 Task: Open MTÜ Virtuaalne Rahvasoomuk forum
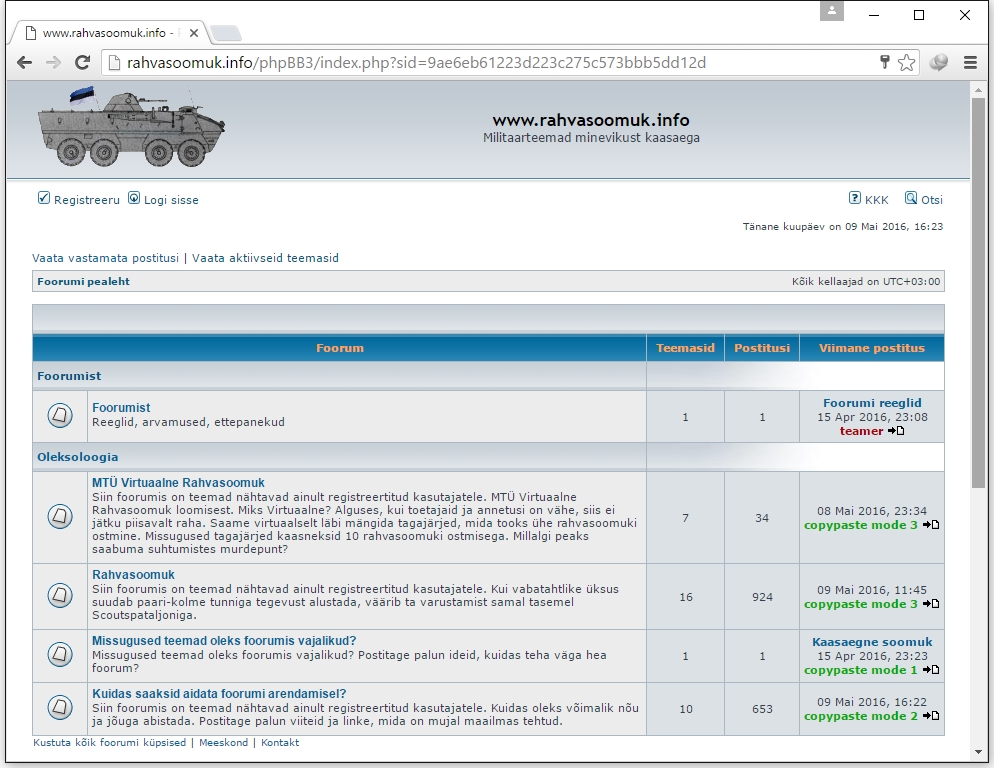tap(178, 483)
